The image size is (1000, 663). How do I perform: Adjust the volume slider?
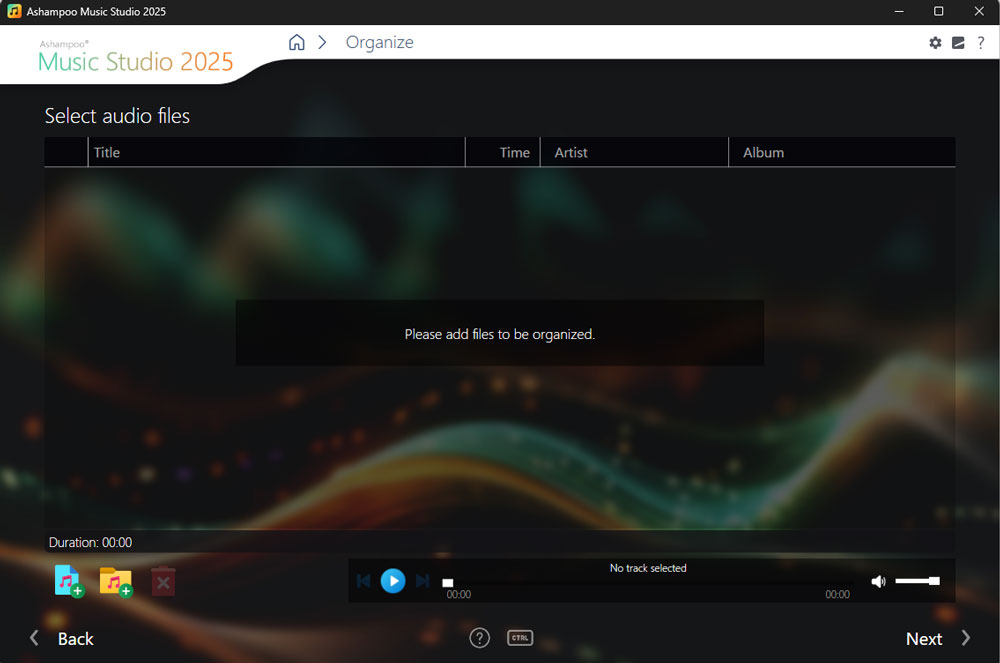coord(917,581)
